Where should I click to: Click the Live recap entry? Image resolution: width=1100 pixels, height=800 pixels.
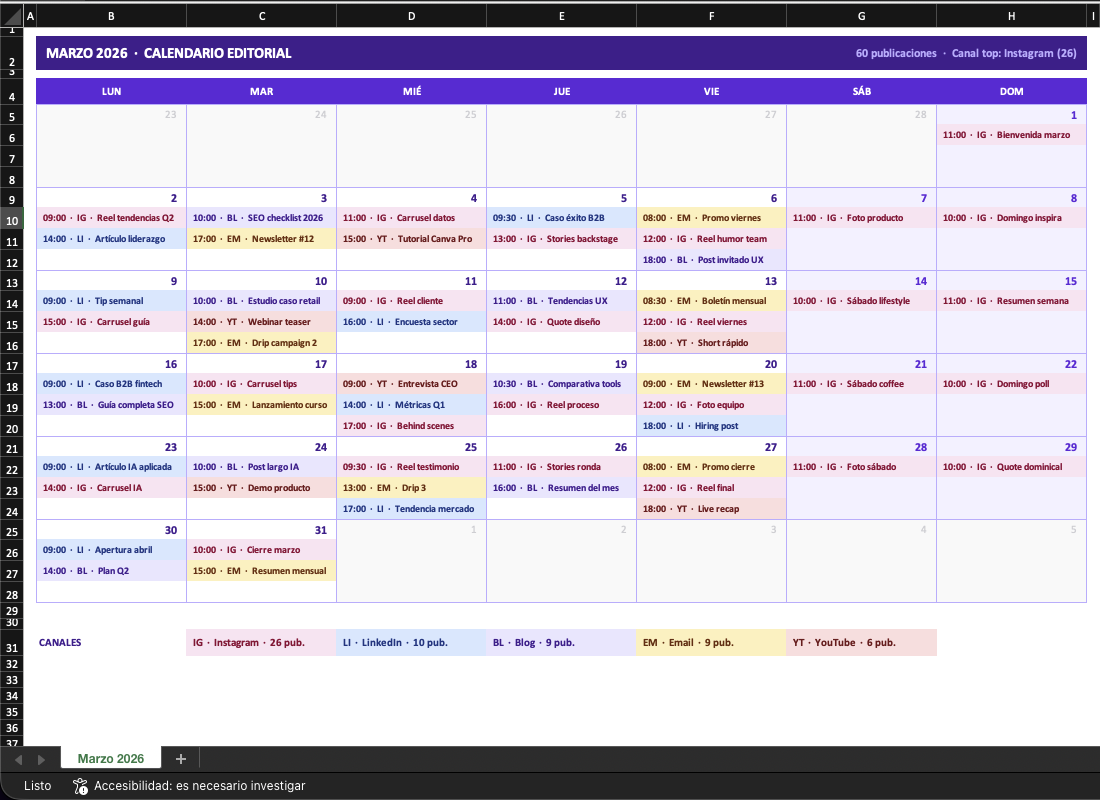click(x=711, y=509)
